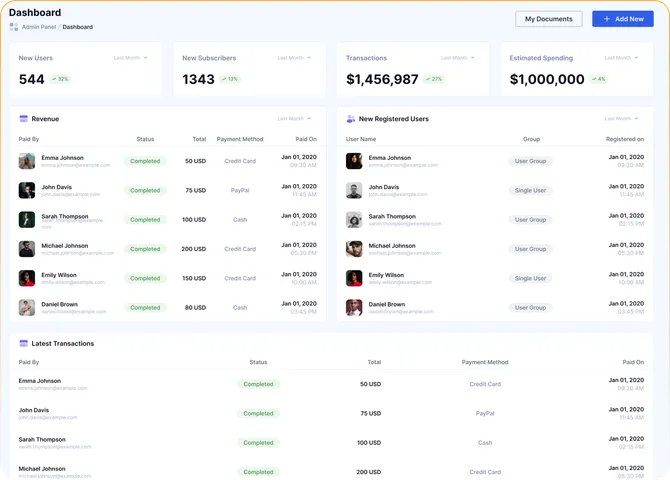Image resolution: width=670 pixels, height=480 pixels.
Task: Click the My Documents button
Action: pyautogui.click(x=549, y=19)
